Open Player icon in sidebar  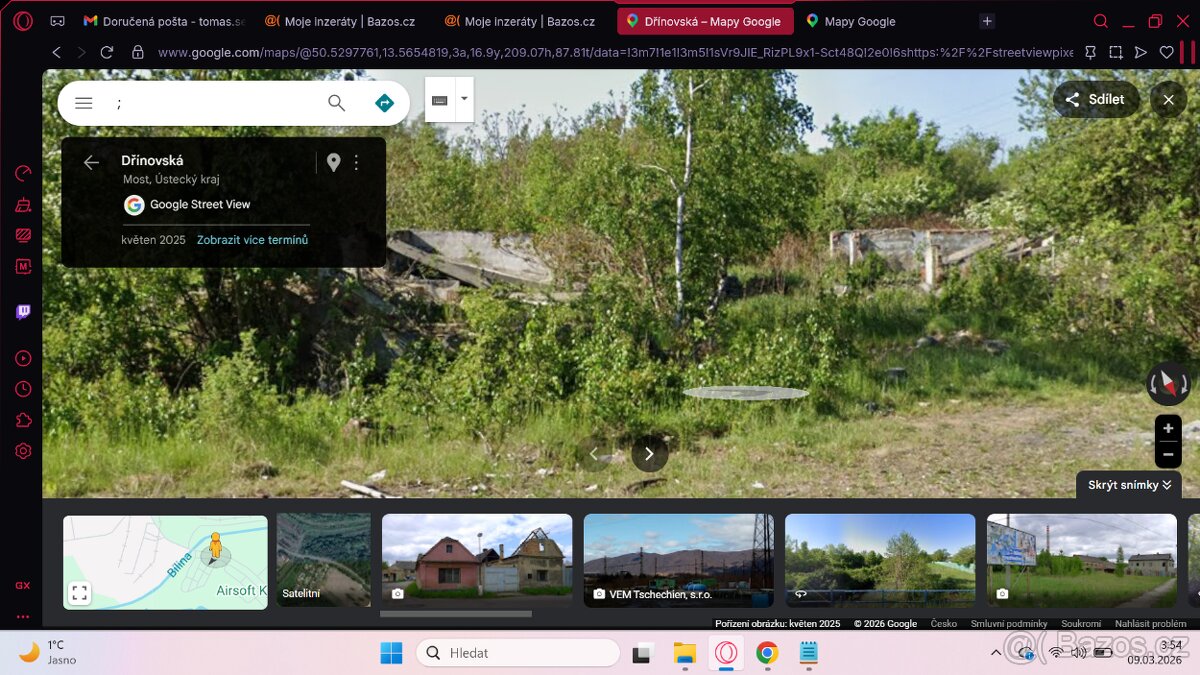[23, 358]
